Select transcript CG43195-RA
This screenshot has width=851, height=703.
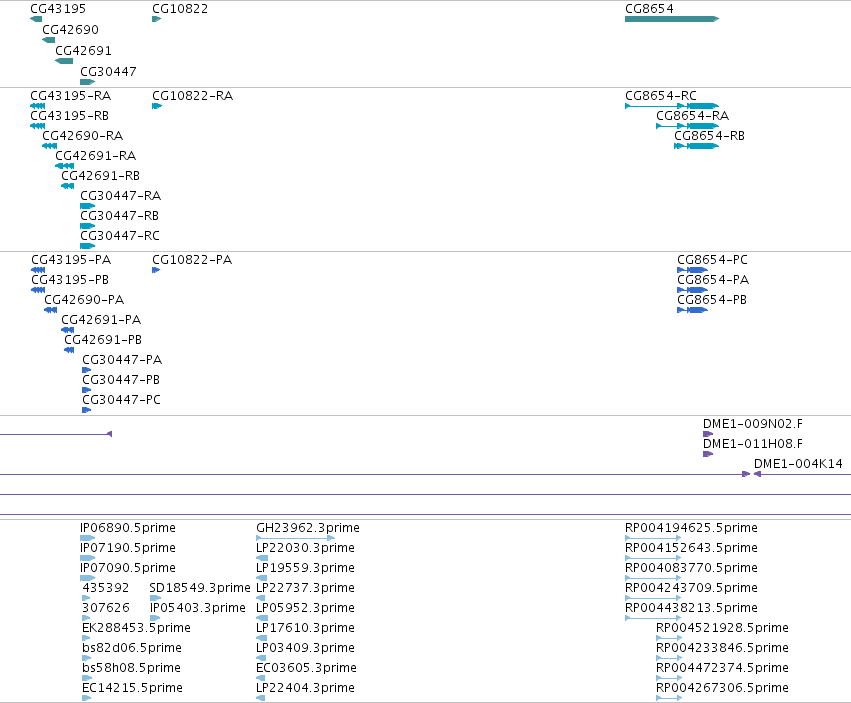point(71,96)
